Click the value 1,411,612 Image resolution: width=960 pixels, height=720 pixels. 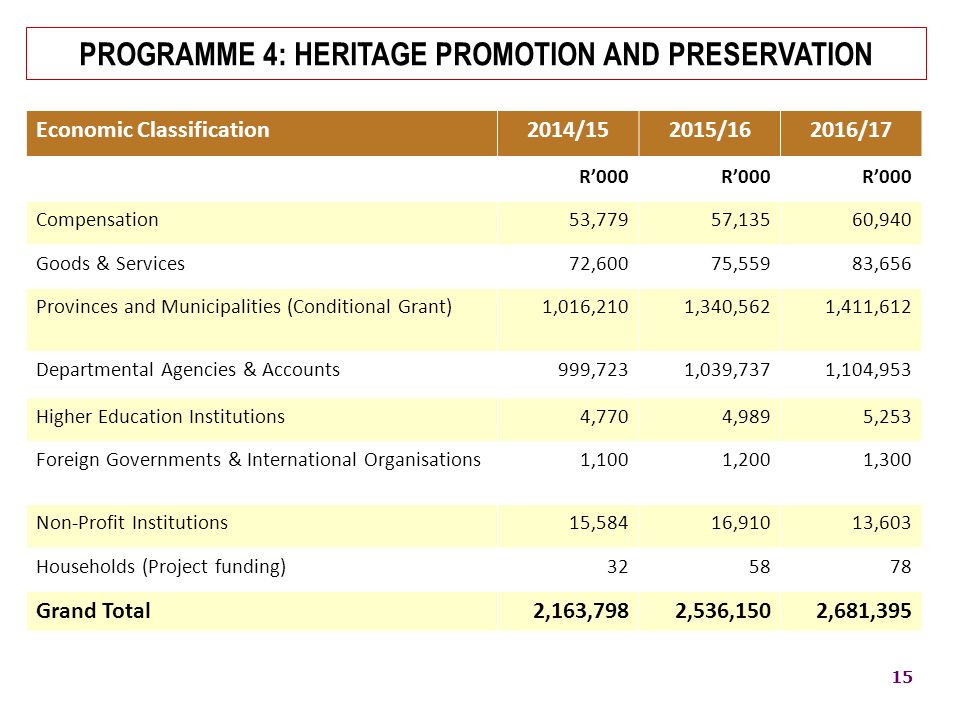(868, 307)
